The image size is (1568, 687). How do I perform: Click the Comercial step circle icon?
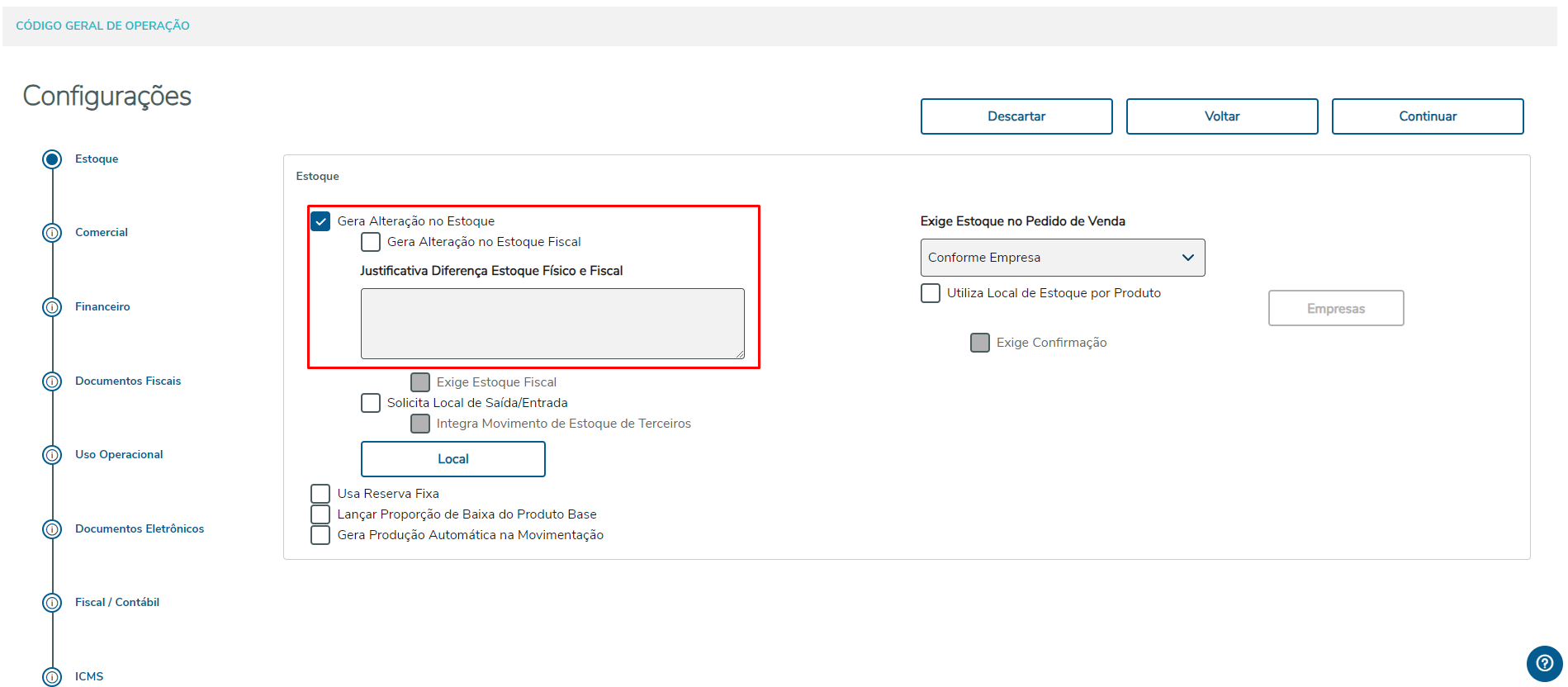coord(52,233)
